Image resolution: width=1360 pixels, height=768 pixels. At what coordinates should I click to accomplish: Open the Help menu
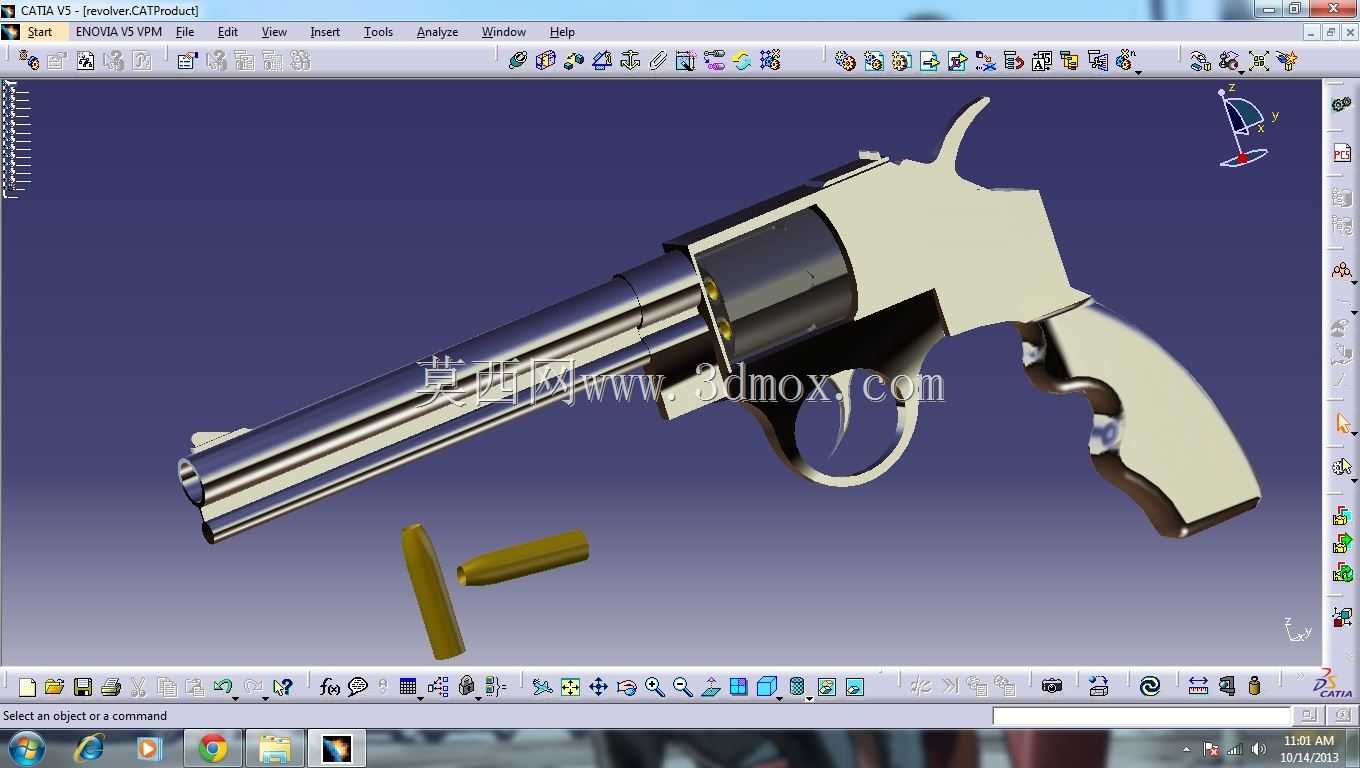[x=562, y=32]
